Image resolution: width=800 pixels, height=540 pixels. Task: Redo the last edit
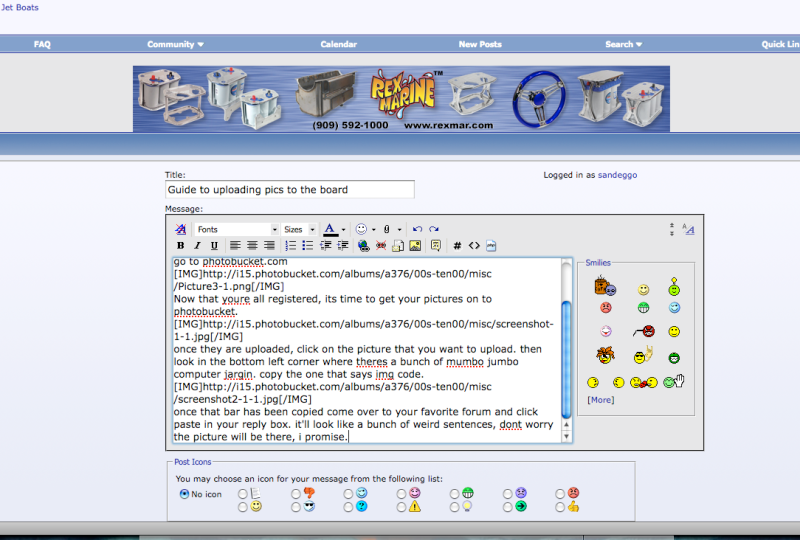pos(434,229)
